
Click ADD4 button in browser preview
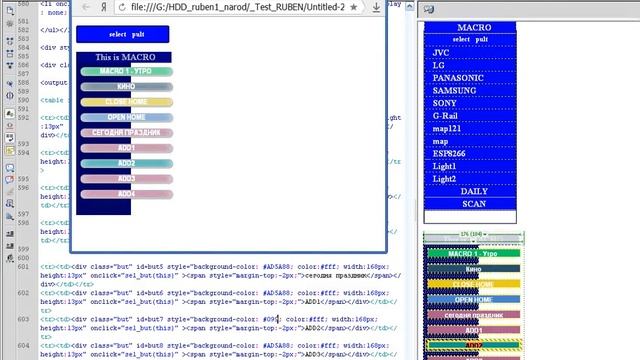point(127,194)
